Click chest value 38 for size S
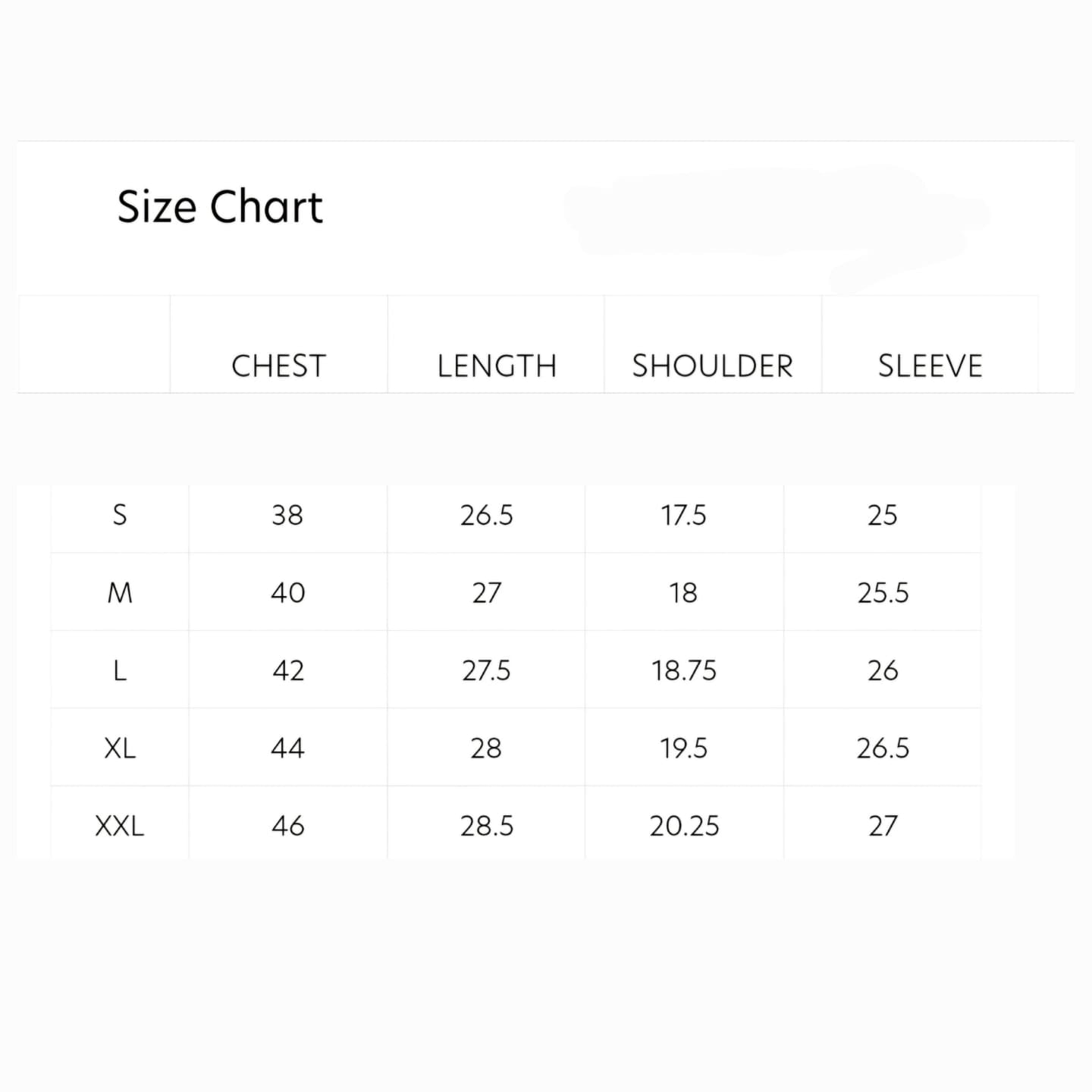Screen dimensions: 1092x1092 tap(287, 515)
